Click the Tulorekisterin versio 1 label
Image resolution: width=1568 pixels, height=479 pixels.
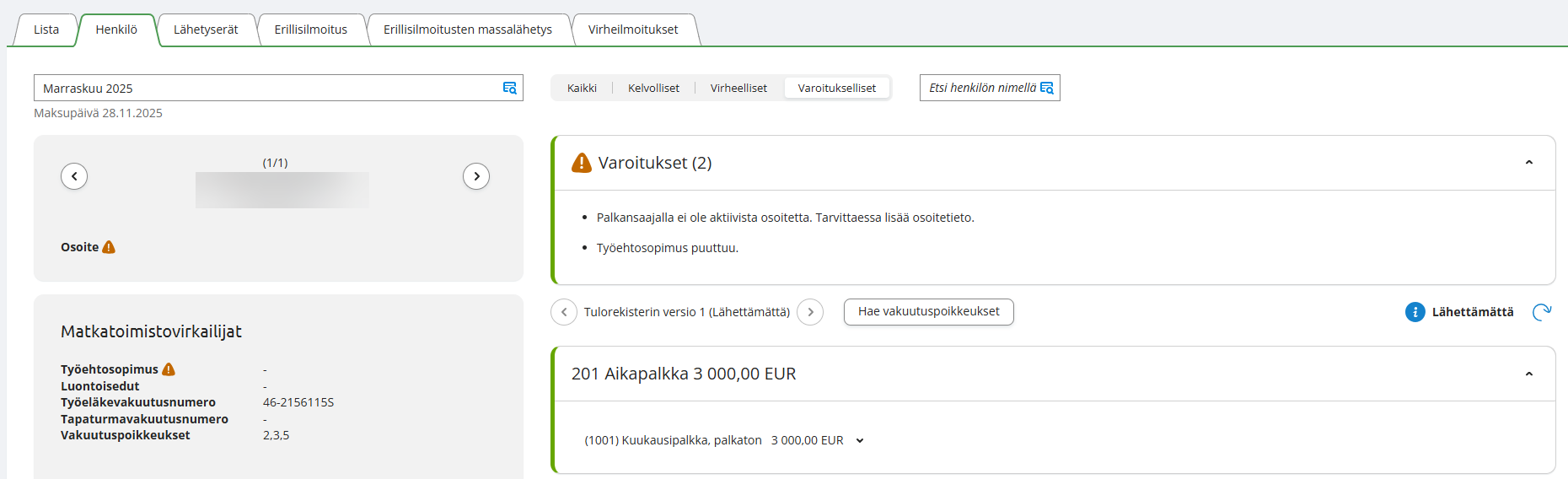687,312
